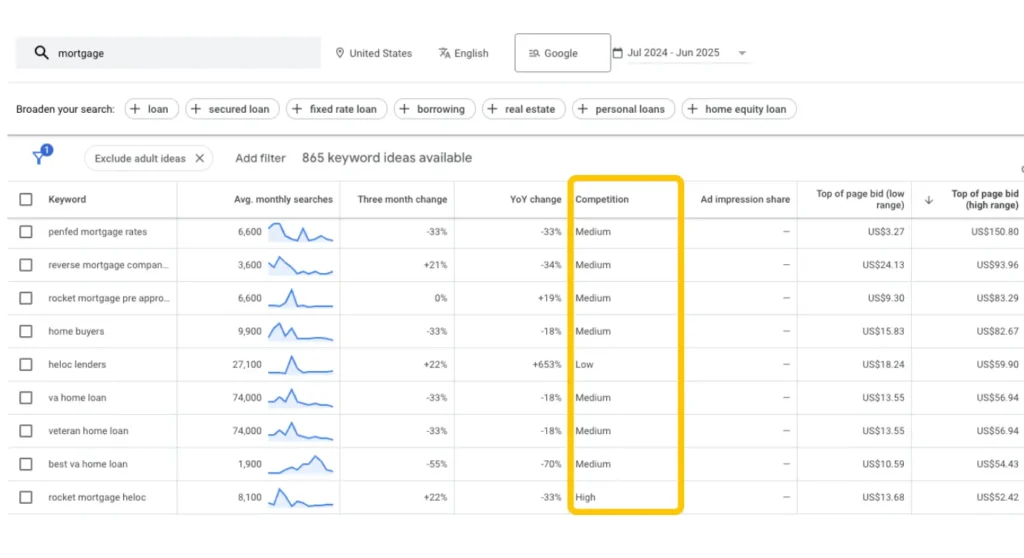The width and height of the screenshot is (1024, 558).
Task: Check the best va home loan row
Action: [x=25, y=464]
